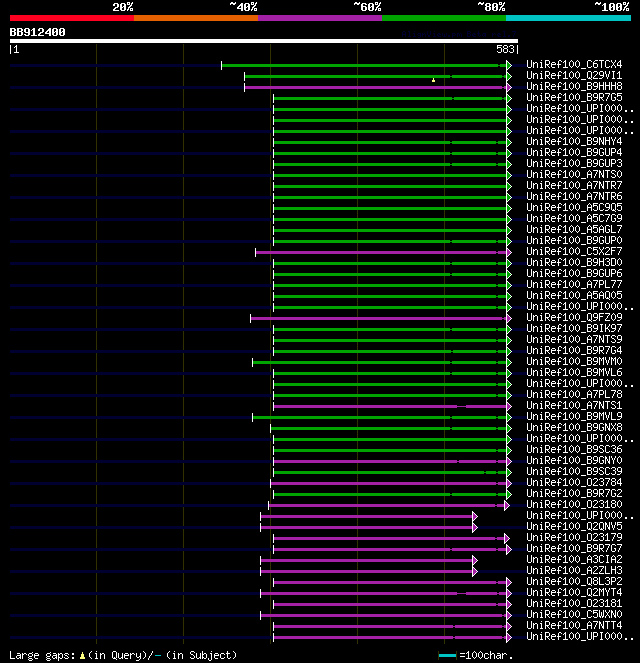Click label UniRef100_C5X2F7
The width and height of the screenshot is (640, 663).
pyautogui.click(x=574, y=252)
